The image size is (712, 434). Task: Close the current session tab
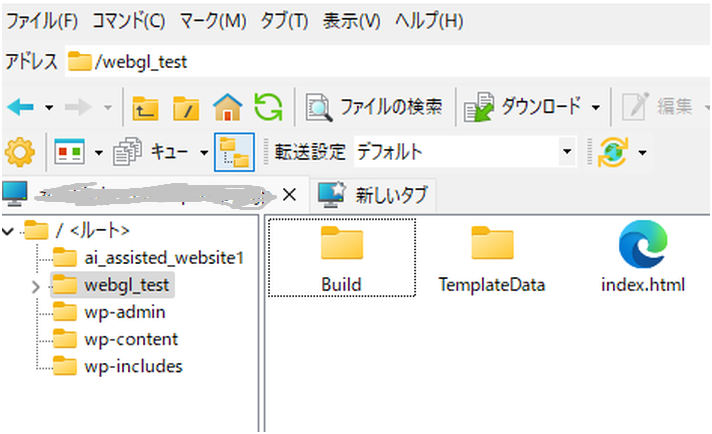(x=289, y=195)
